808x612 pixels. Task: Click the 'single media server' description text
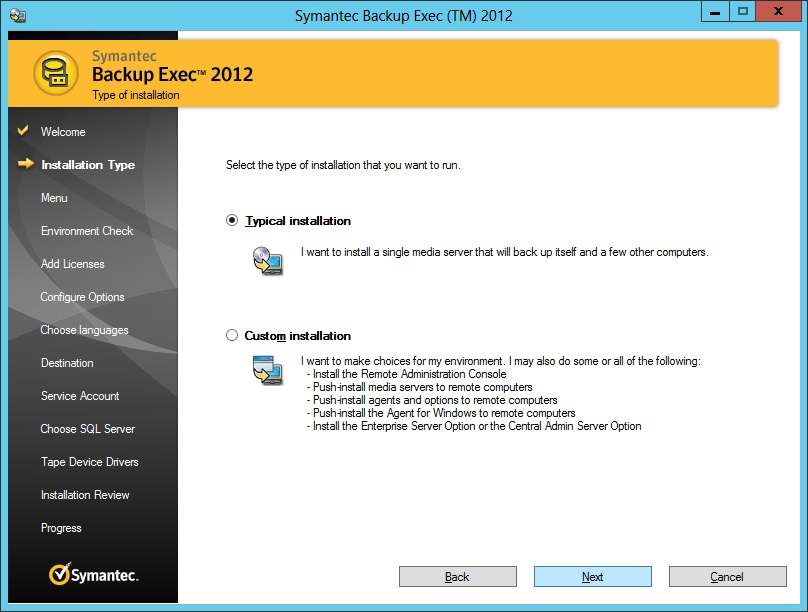(x=504, y=252)
